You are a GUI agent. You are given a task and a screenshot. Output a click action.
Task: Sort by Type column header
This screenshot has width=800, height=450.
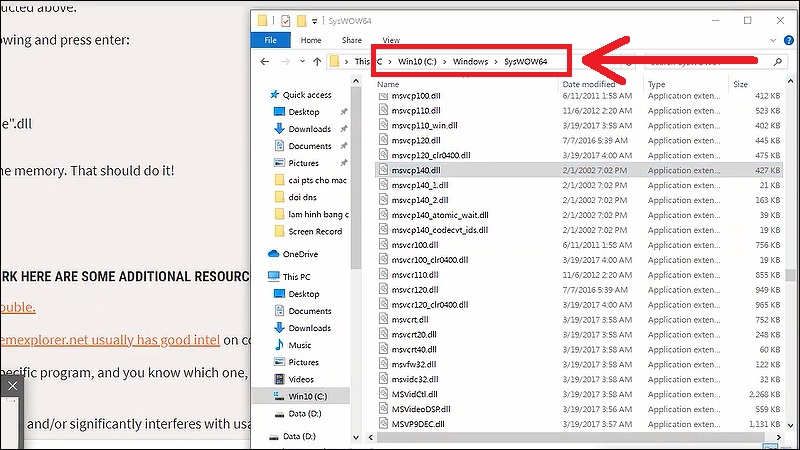click(656, 84)
